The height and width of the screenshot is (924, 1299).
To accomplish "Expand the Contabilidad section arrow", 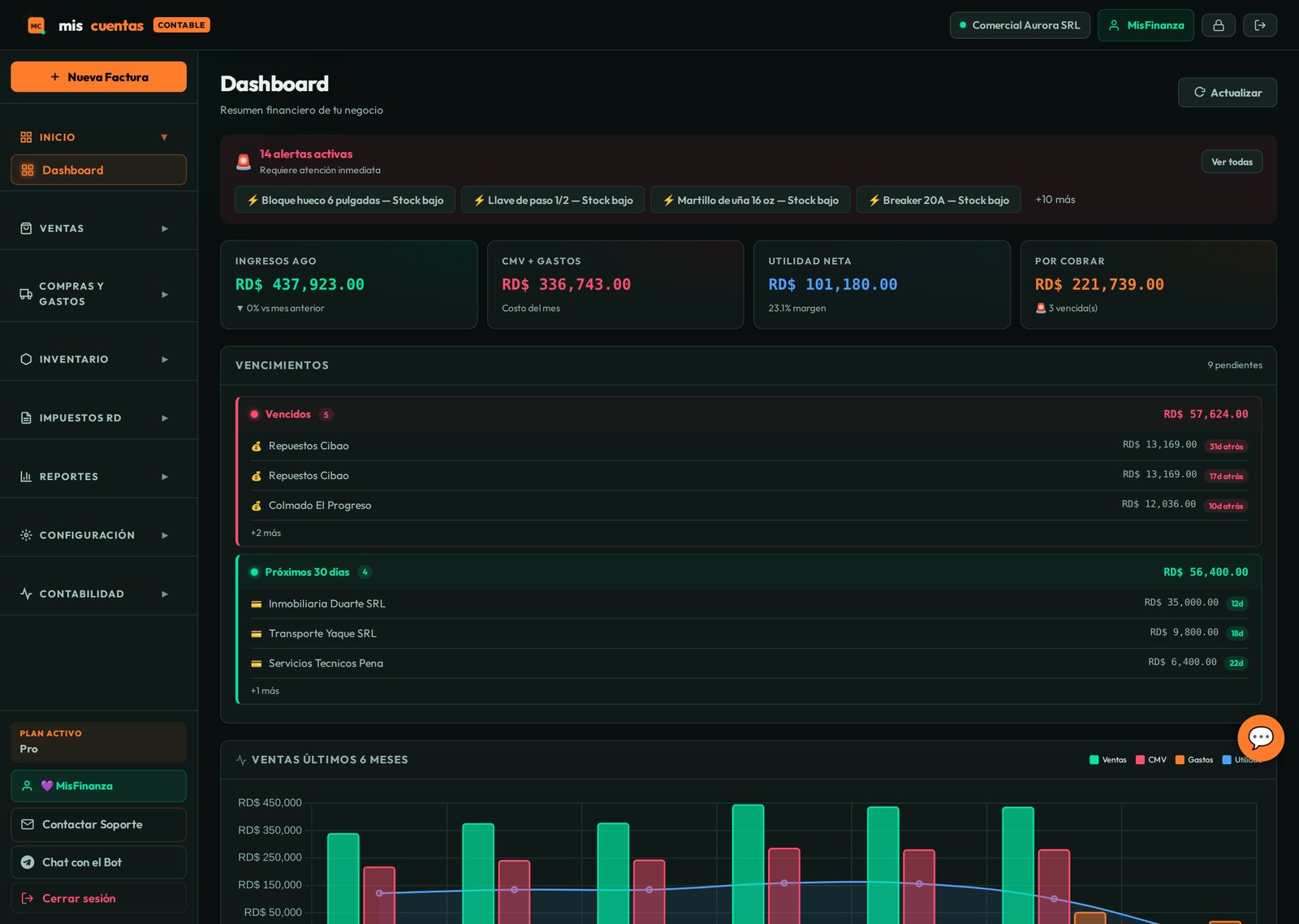I will (165, 594).
